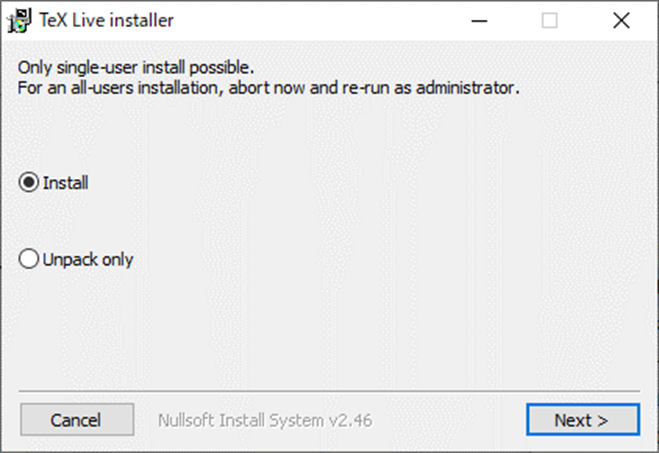Viewport: 659px width, 453px height.
Task: Abort setup with the Cancel button
Action: click(77, 420)
